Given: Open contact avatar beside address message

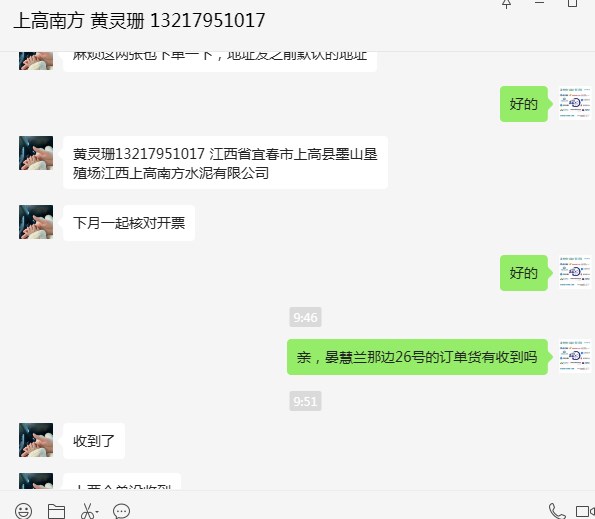Looking at the screenshot, I should pyautogui.click(x=36, y=153).
